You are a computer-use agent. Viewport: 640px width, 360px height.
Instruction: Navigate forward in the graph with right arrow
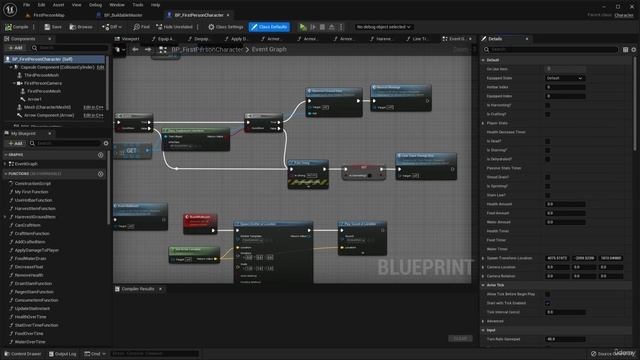pos(148,49)
